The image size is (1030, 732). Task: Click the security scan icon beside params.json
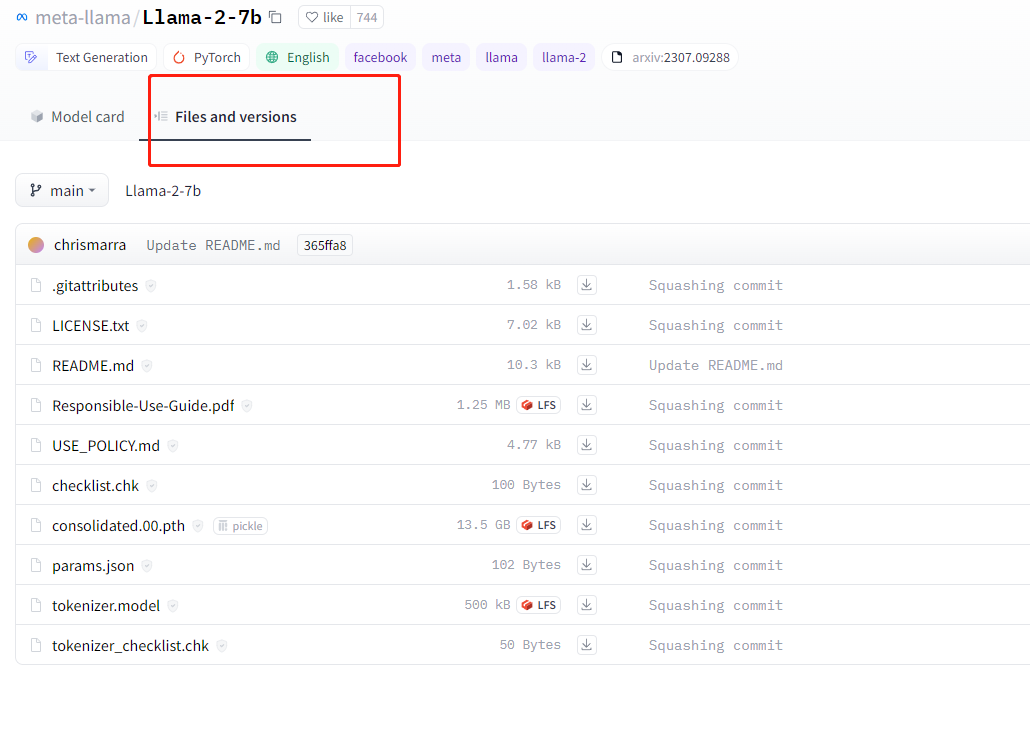(147, 566)
